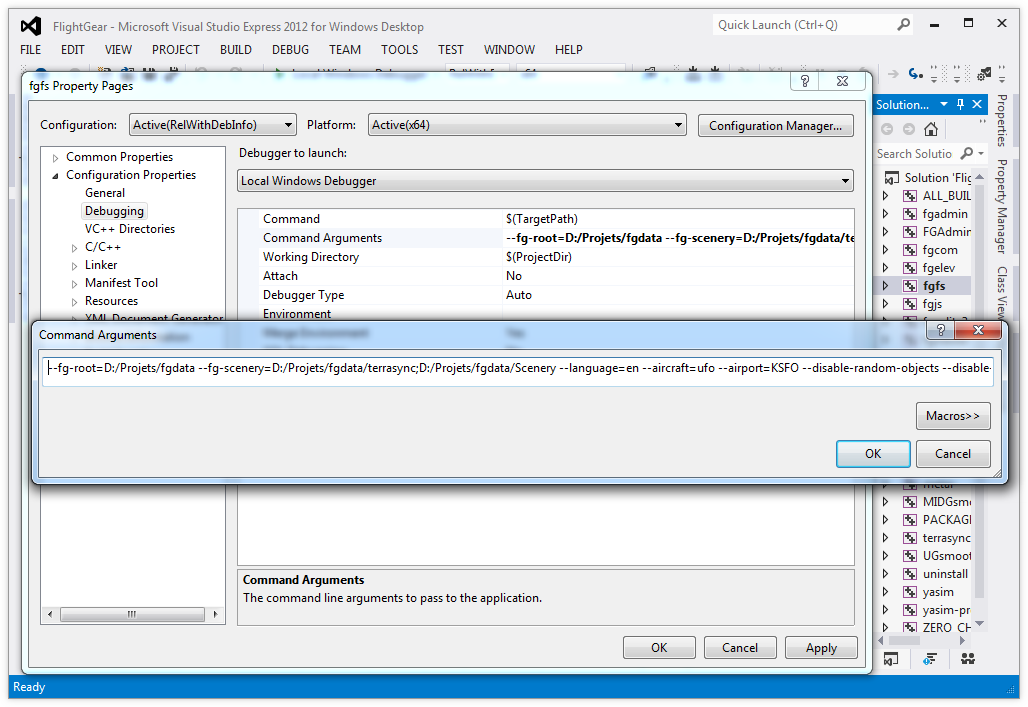Click the fgadmin project icon
Screen dimensions: 1028x707
pos(910,214)
